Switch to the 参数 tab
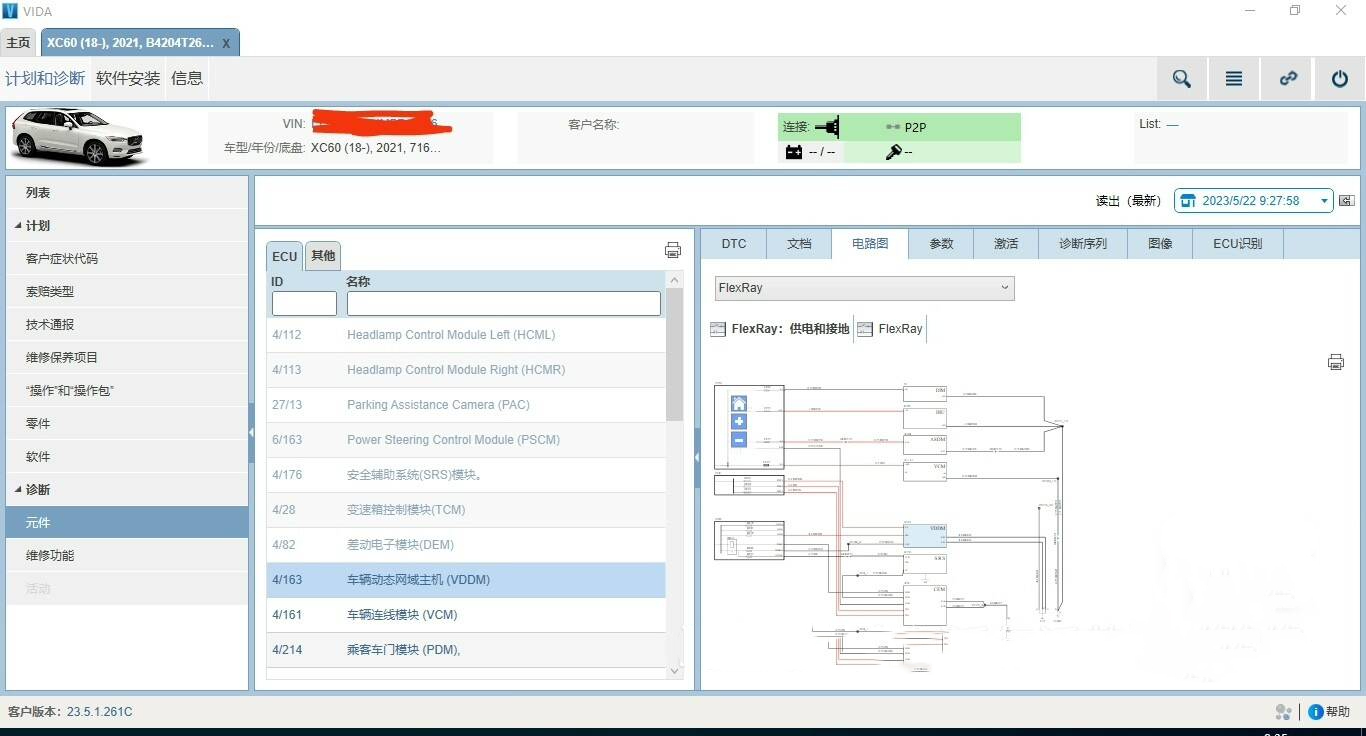 [941, 244]
